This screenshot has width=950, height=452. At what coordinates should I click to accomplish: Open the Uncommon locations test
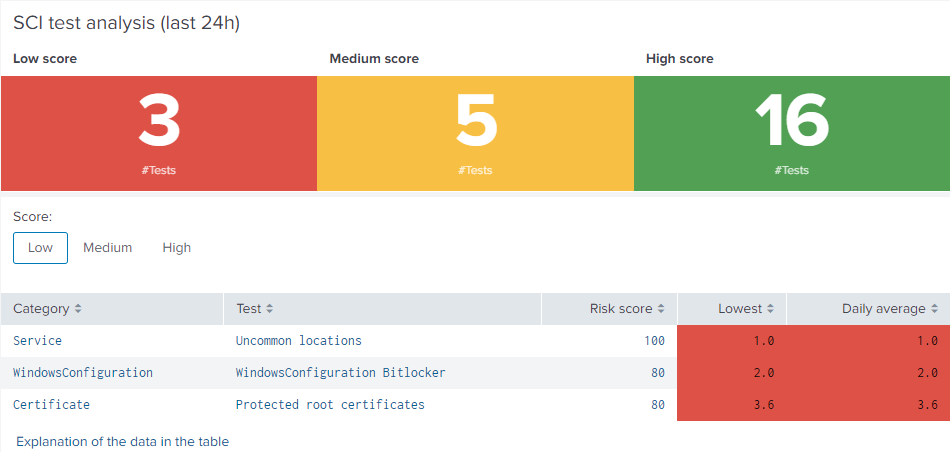click(x=298, y=341)
